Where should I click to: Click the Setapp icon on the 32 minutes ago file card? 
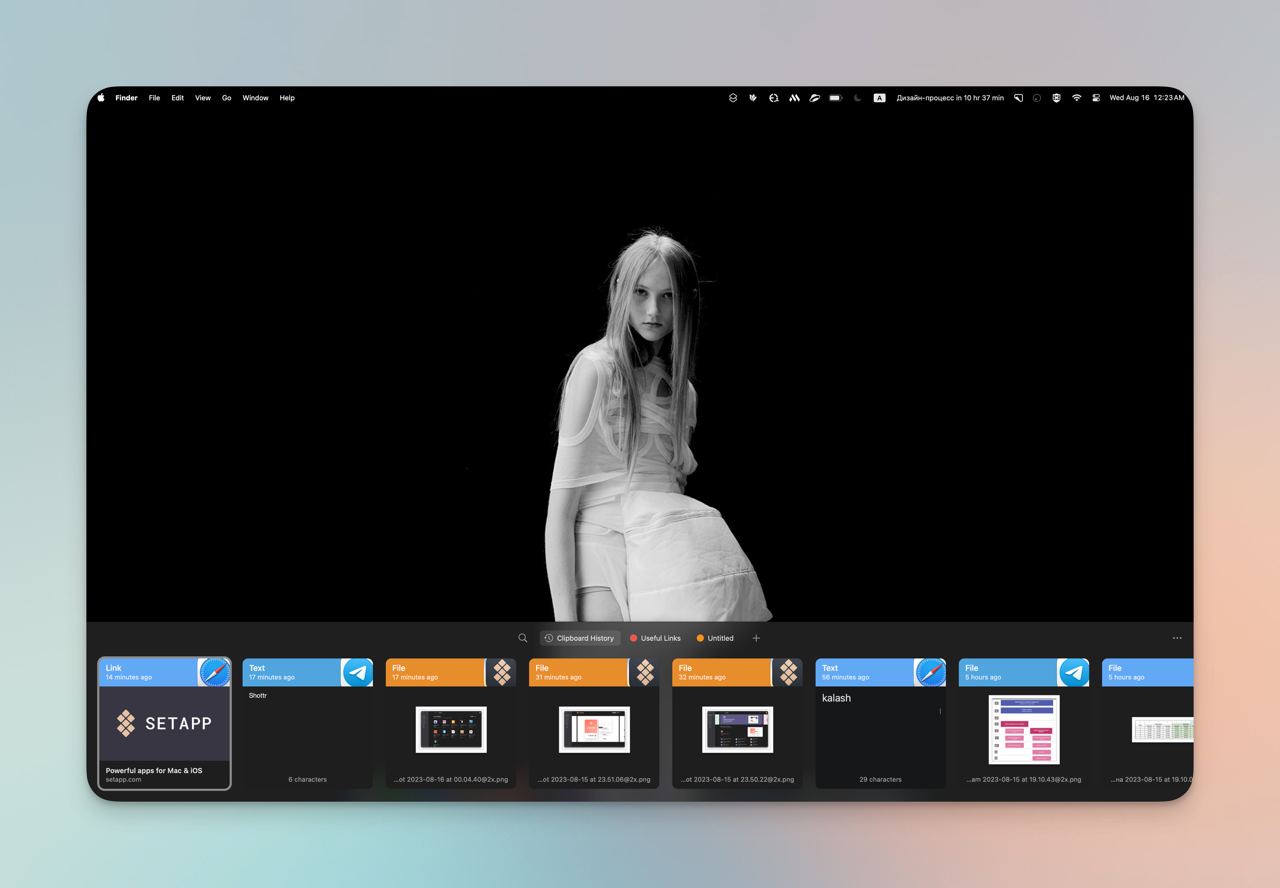[787, 672]
